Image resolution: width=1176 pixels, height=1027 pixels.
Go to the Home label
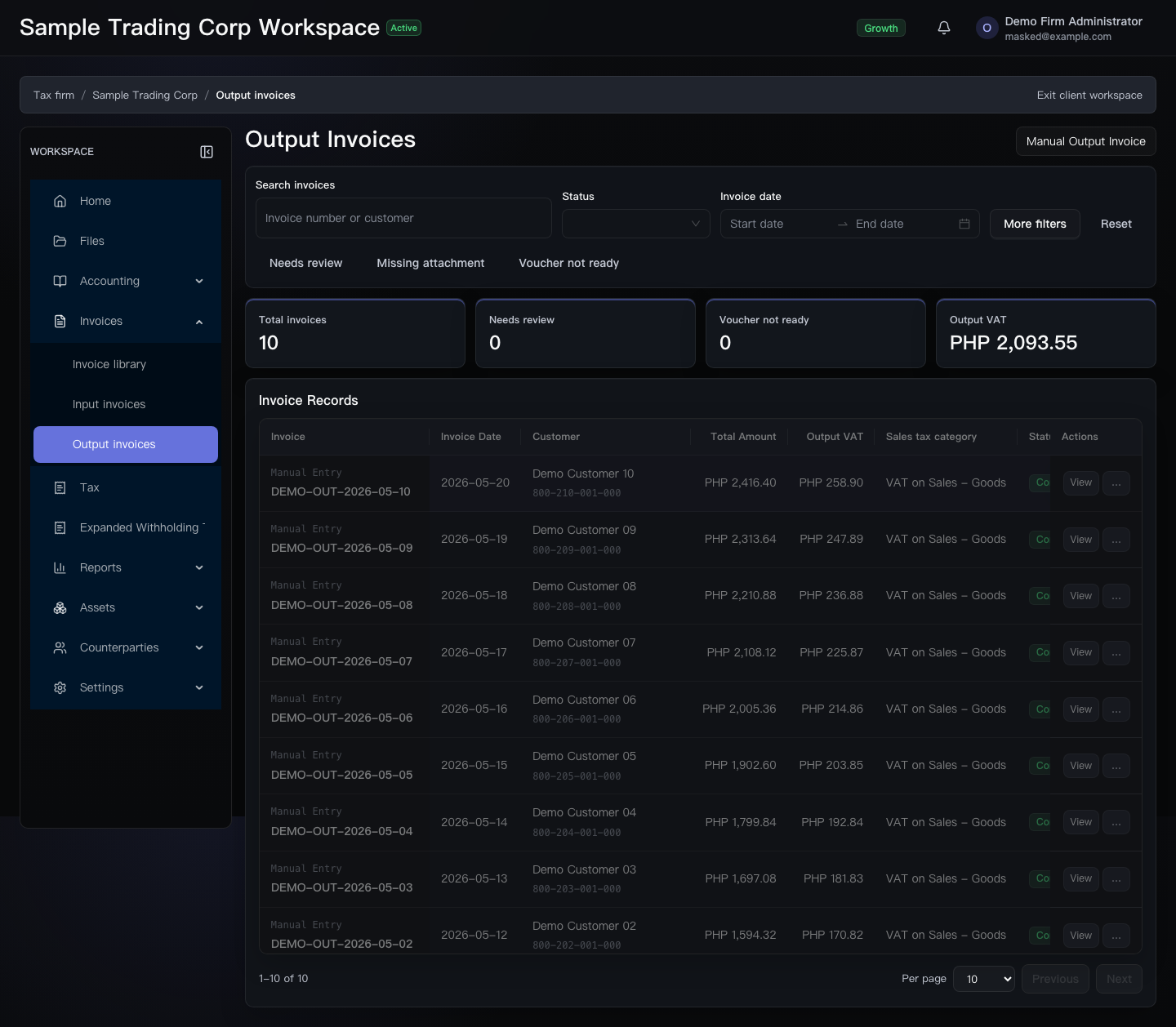tap(96, 201)
